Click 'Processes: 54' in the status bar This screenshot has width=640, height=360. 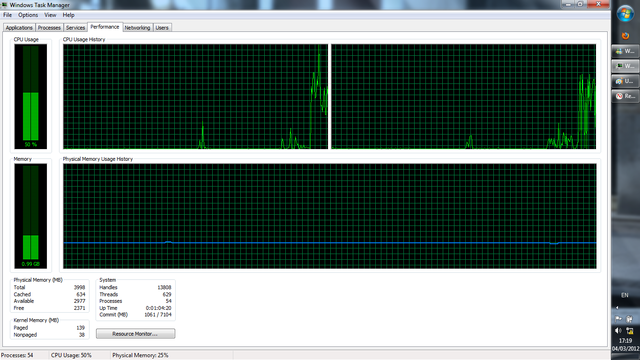[17, 356]
